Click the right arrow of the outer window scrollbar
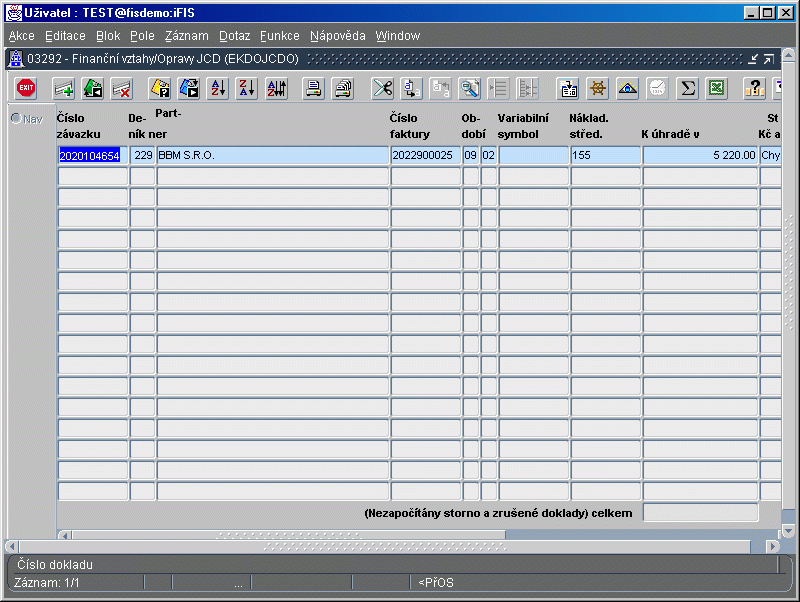This screenshot has width=800, height=602. (x=773, y=546)
